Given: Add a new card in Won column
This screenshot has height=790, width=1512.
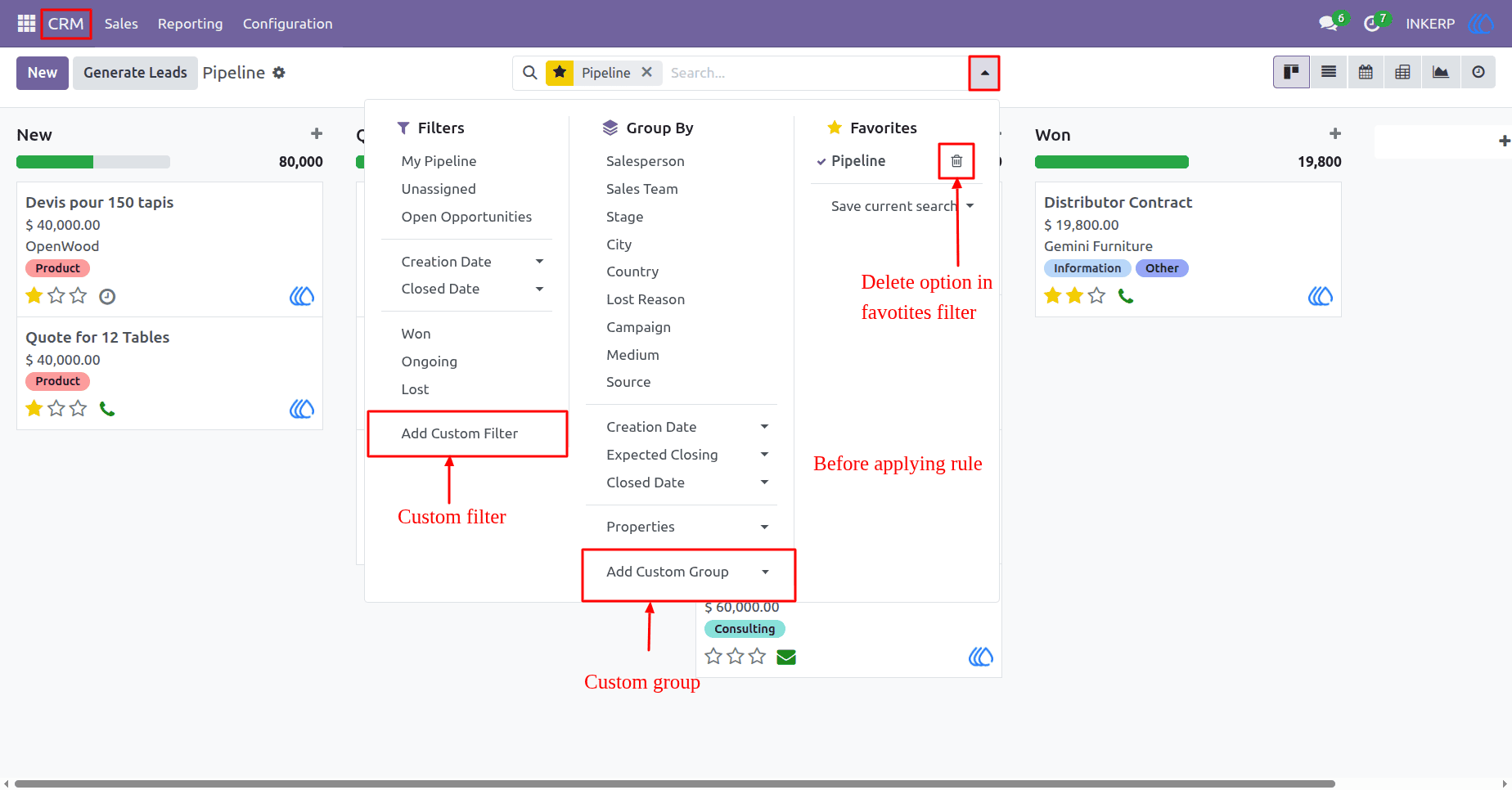Looking at the screenshot, I should tap(1335, 133).
